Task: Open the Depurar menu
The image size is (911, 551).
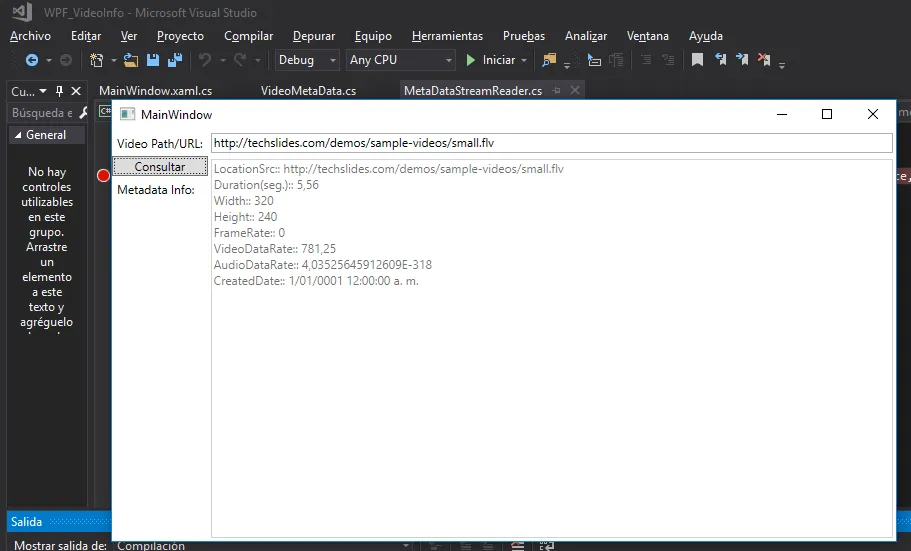Action: coord(314,36)
